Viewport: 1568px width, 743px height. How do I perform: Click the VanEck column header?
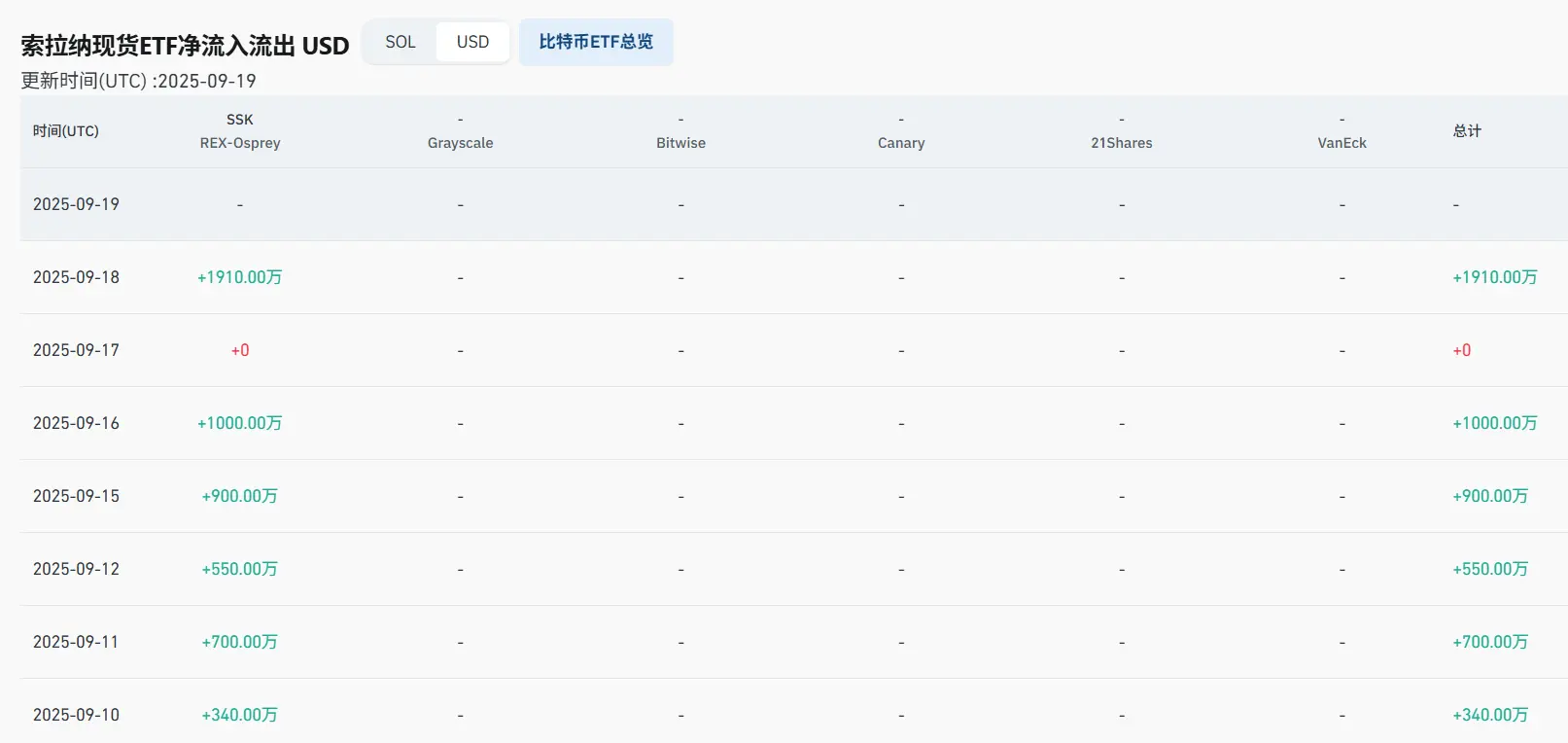pyautogui.click(x=1342, y=143)
